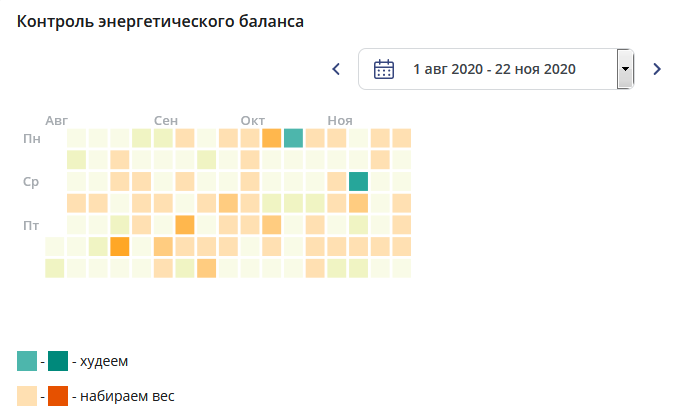Screen dimensions: 679x417
Task: Click the date range field text
Action: [494, 69]
